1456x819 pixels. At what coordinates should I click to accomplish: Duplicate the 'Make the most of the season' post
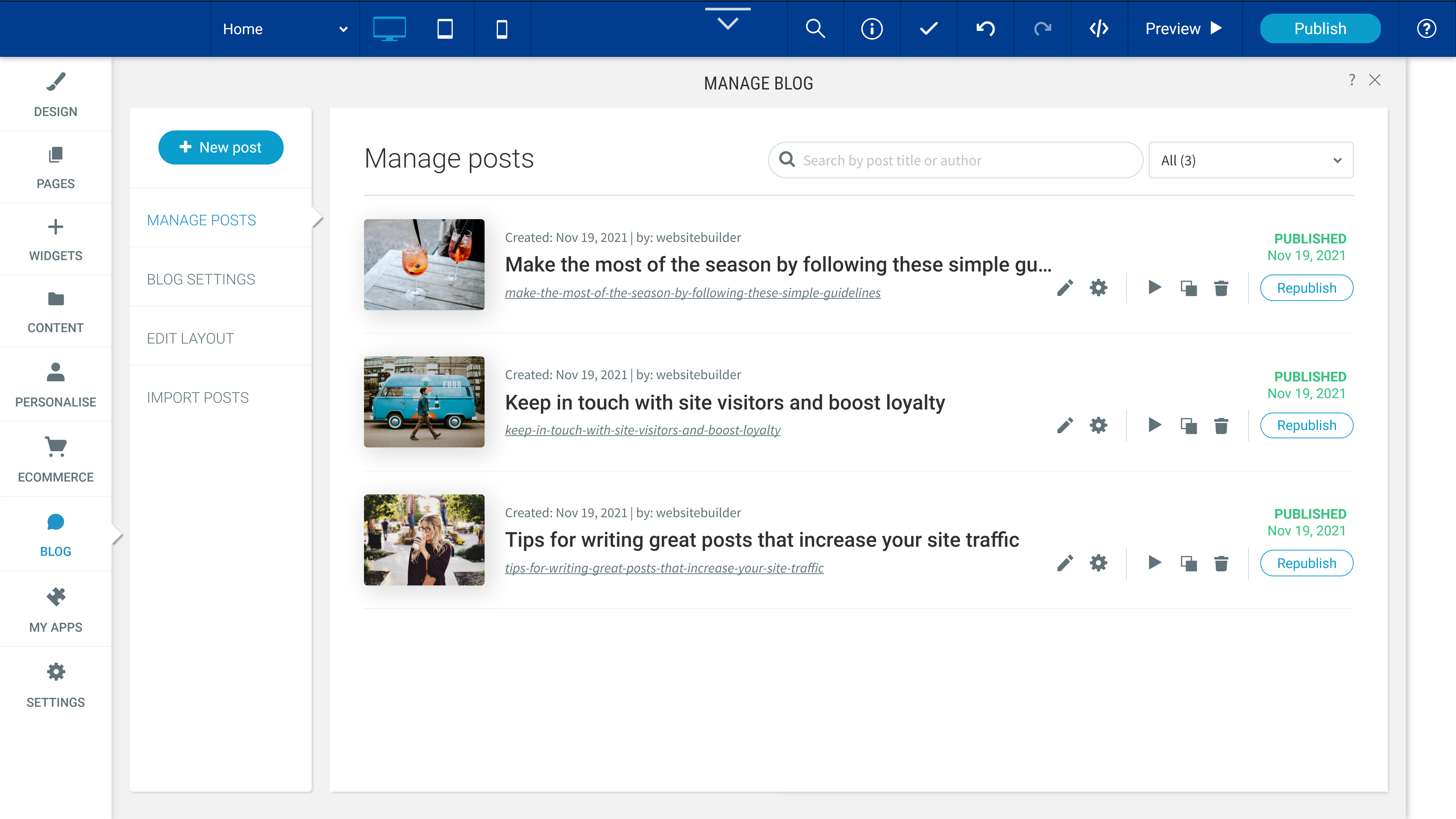point(1189,288)
